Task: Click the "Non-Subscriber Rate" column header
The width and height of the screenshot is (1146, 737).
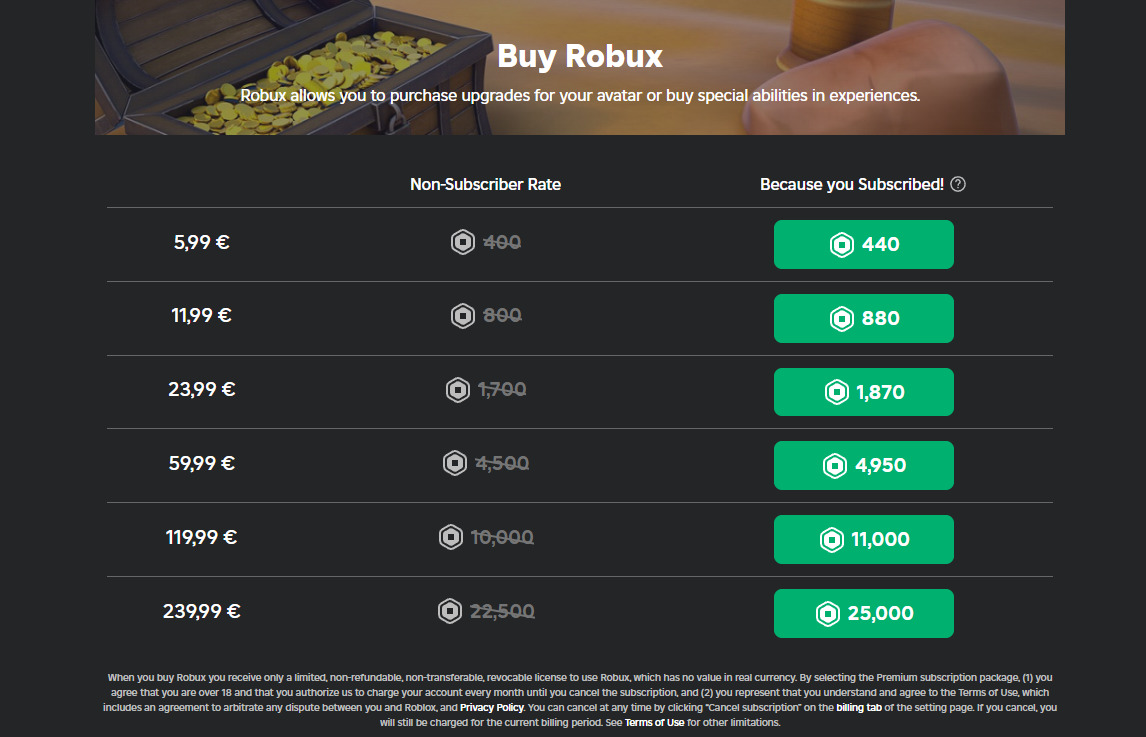Action: tap(485, 184)
